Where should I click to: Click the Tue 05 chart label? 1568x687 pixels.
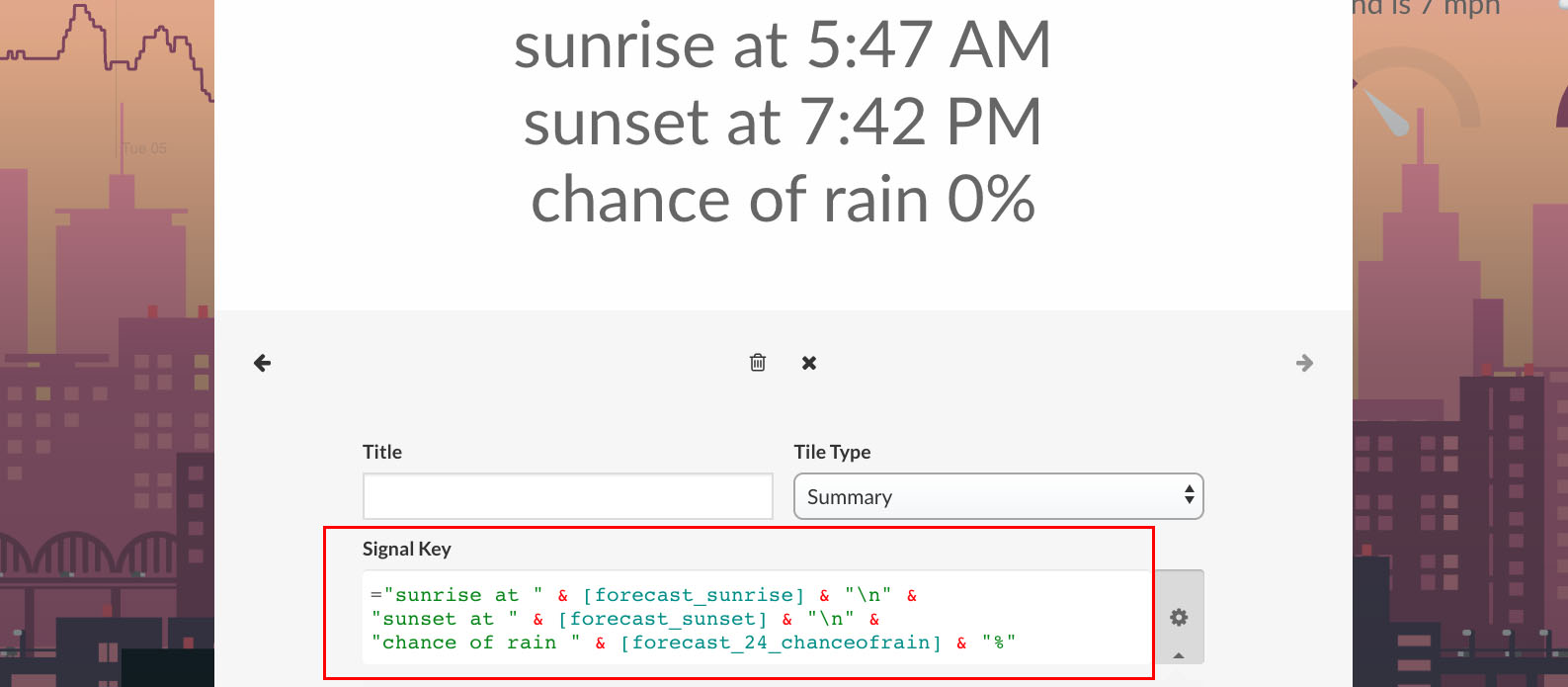click(x=144, y=148)
